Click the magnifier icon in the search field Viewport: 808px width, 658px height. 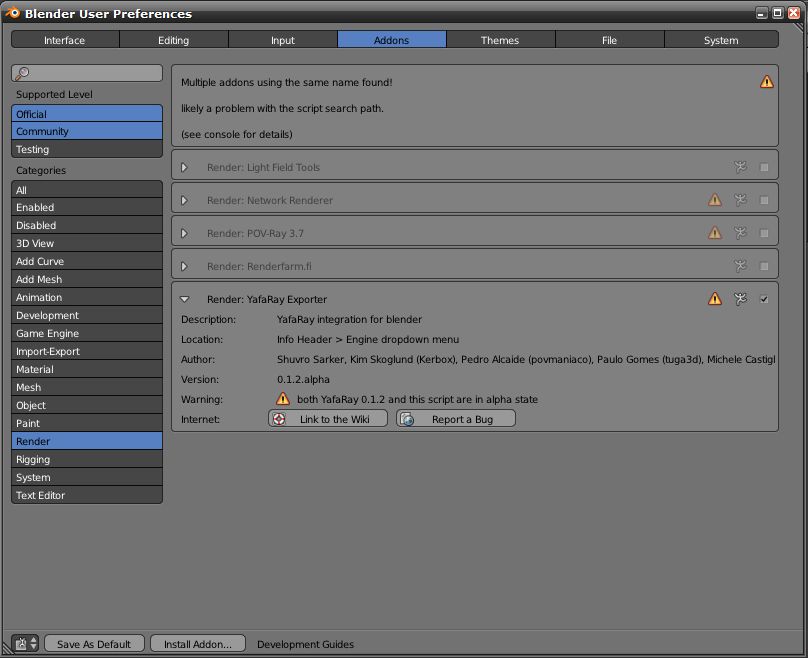tap(22, 73)
